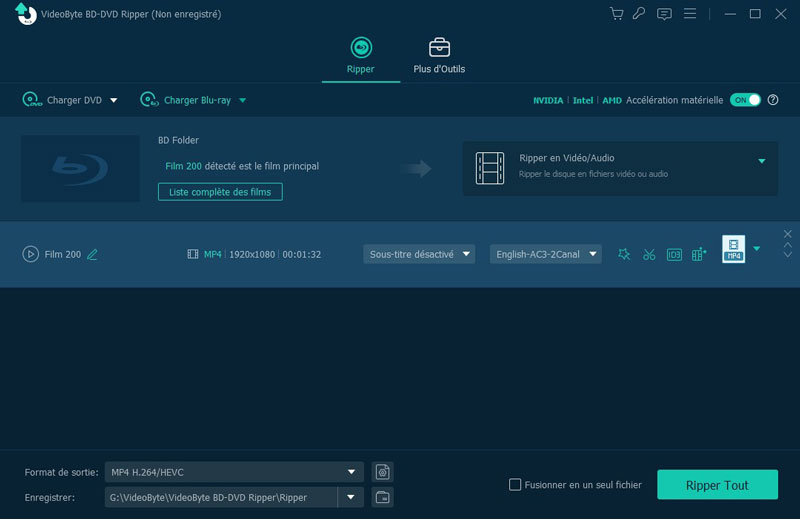The image size is (800, 519).
Task: Open output profile settings icon
Action: [x=383, y=472]
